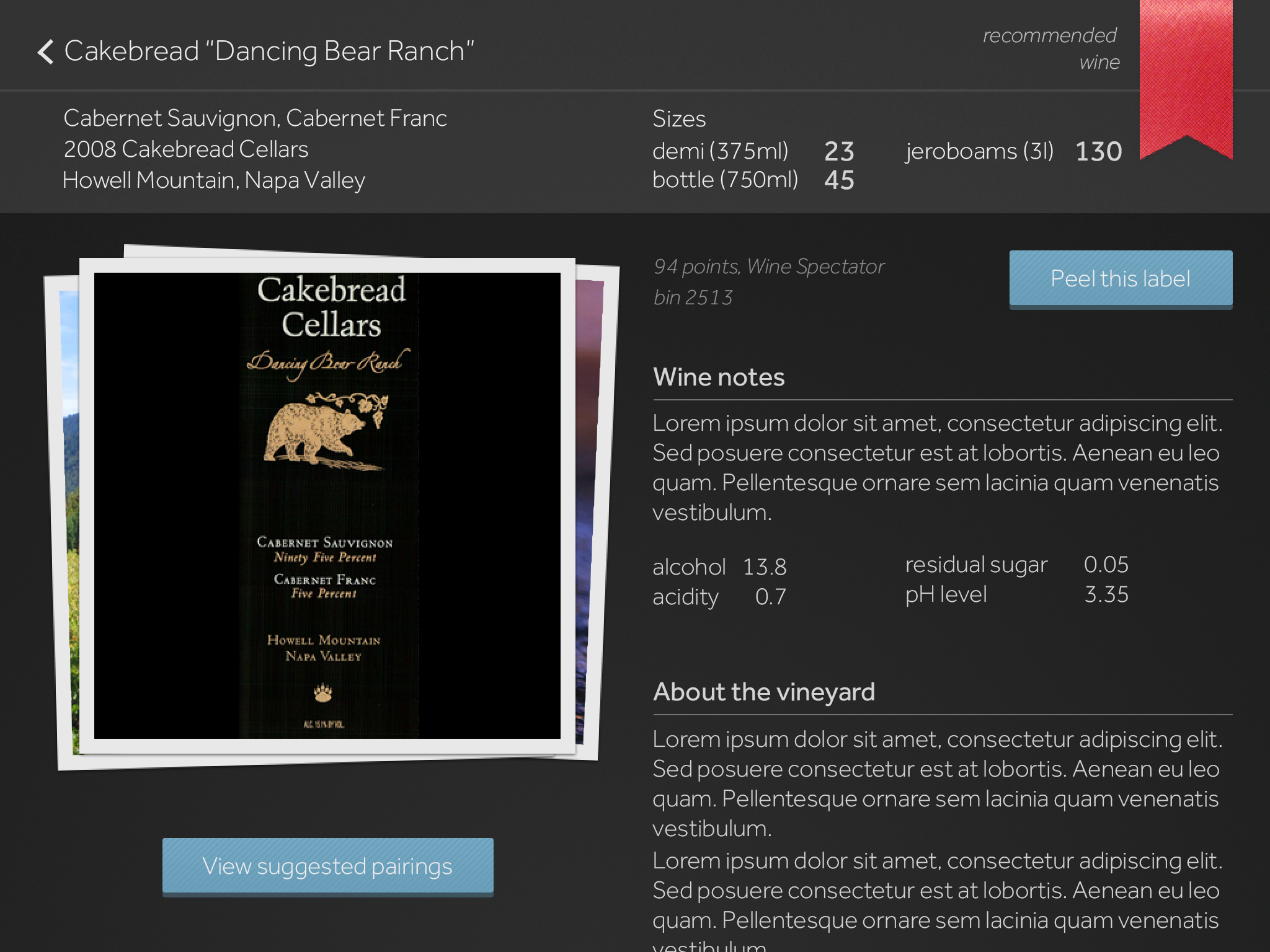Click the Cakebread "Dancing Bear Ranch" title
Image resolution: width=1270 pixels, height=952 pixels.
tap(269, 51)
